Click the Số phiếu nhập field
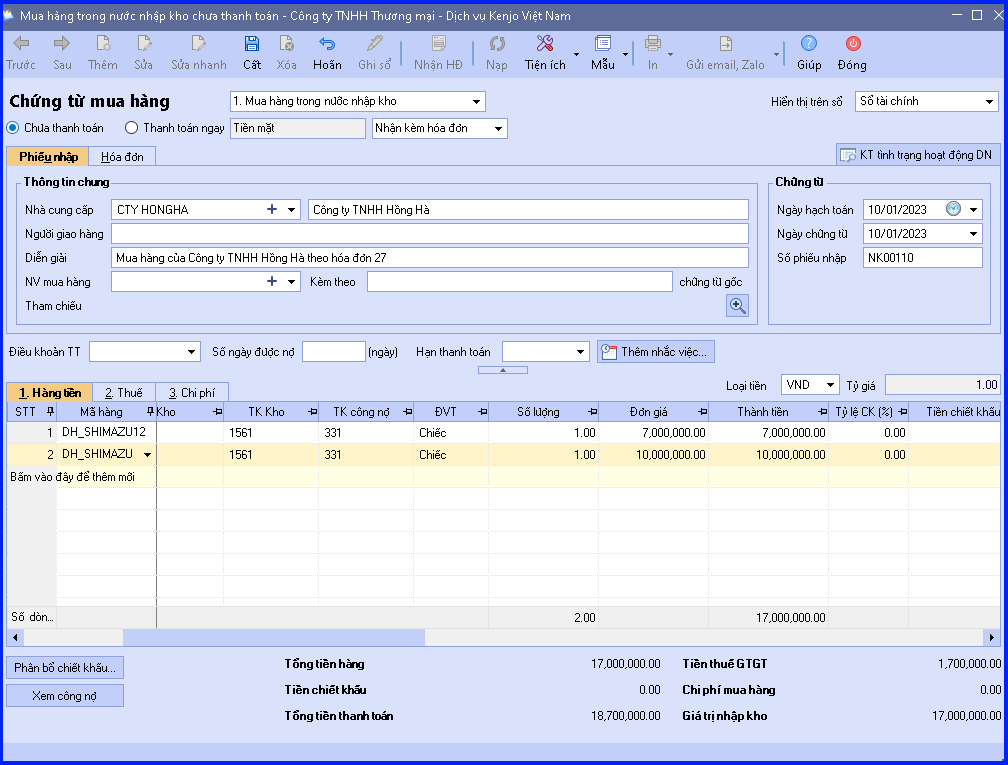 click(x=922, y=258)
